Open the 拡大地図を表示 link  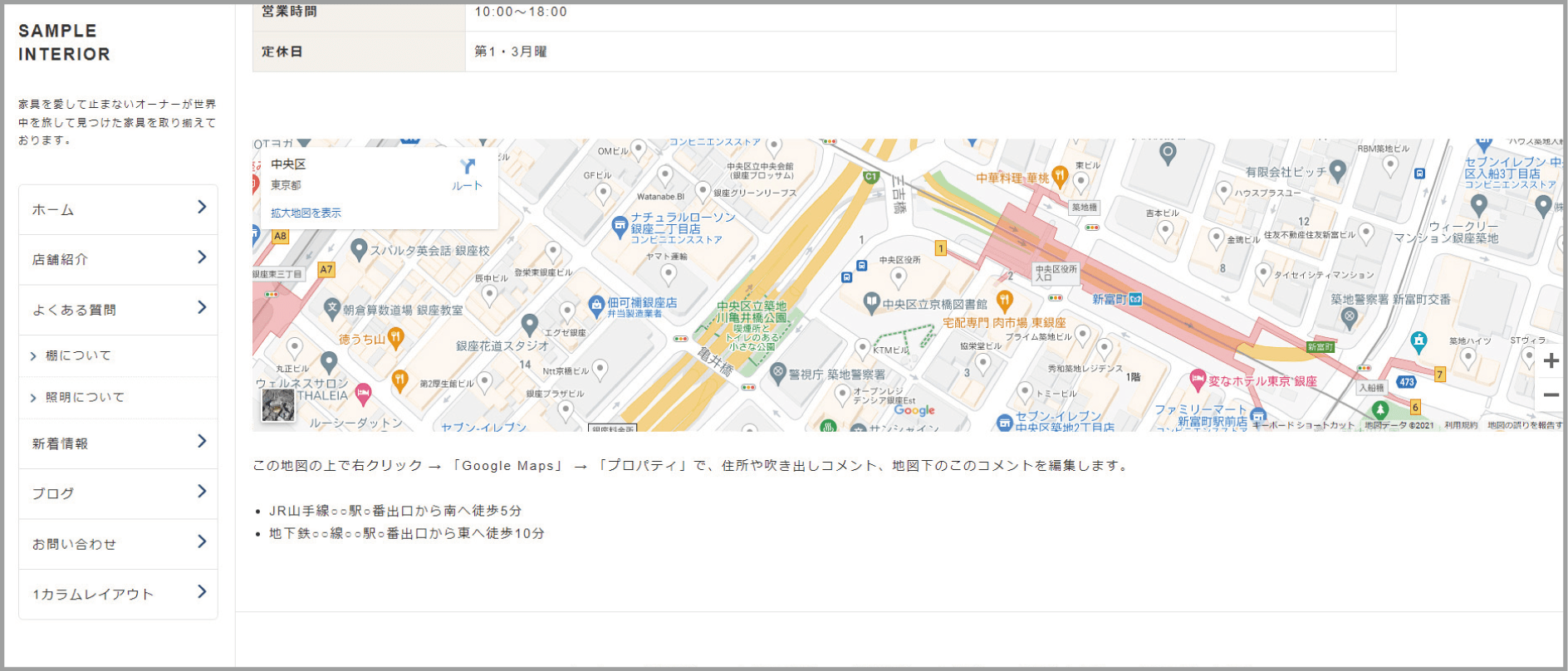[306, 213]
